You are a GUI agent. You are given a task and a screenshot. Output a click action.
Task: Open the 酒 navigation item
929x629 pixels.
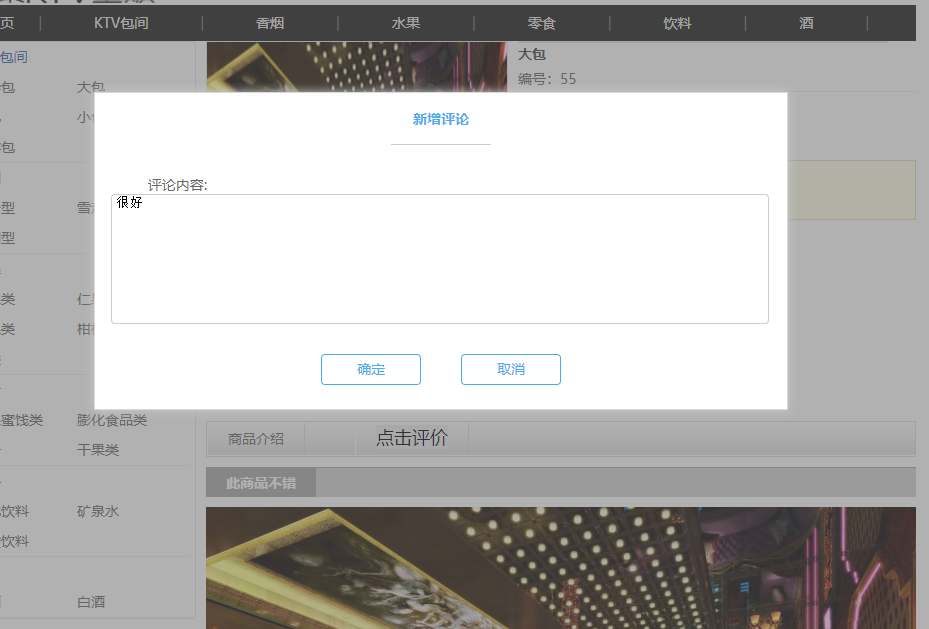806,23
